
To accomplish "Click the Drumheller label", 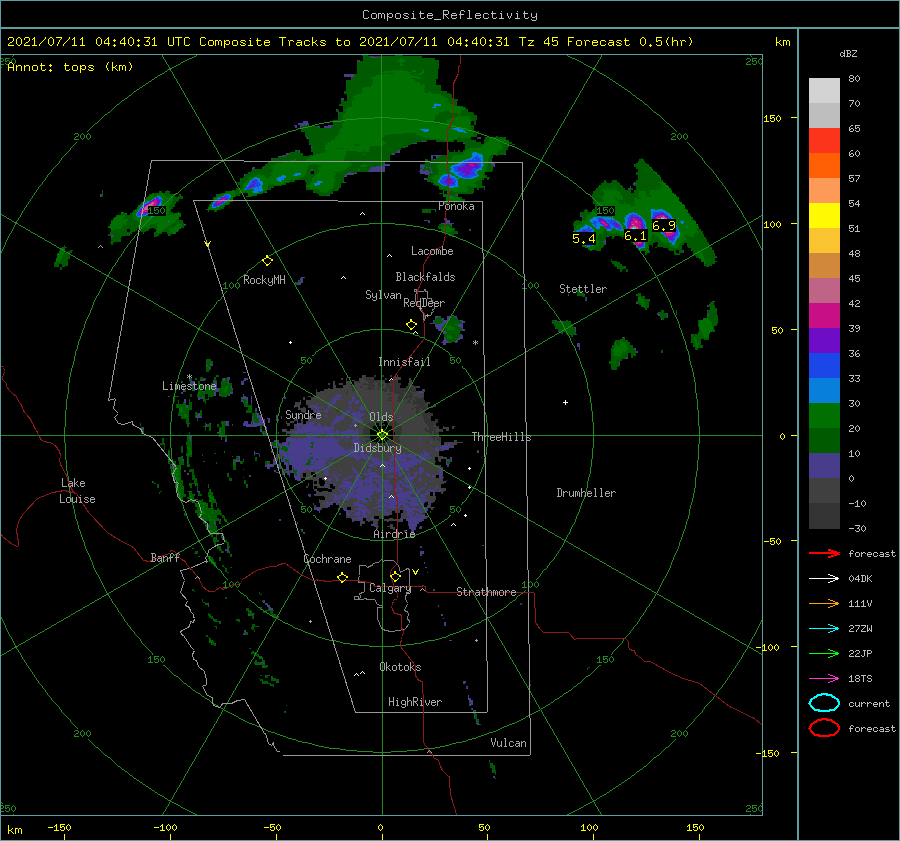I will pyautogui.click(x=586, y=493).
